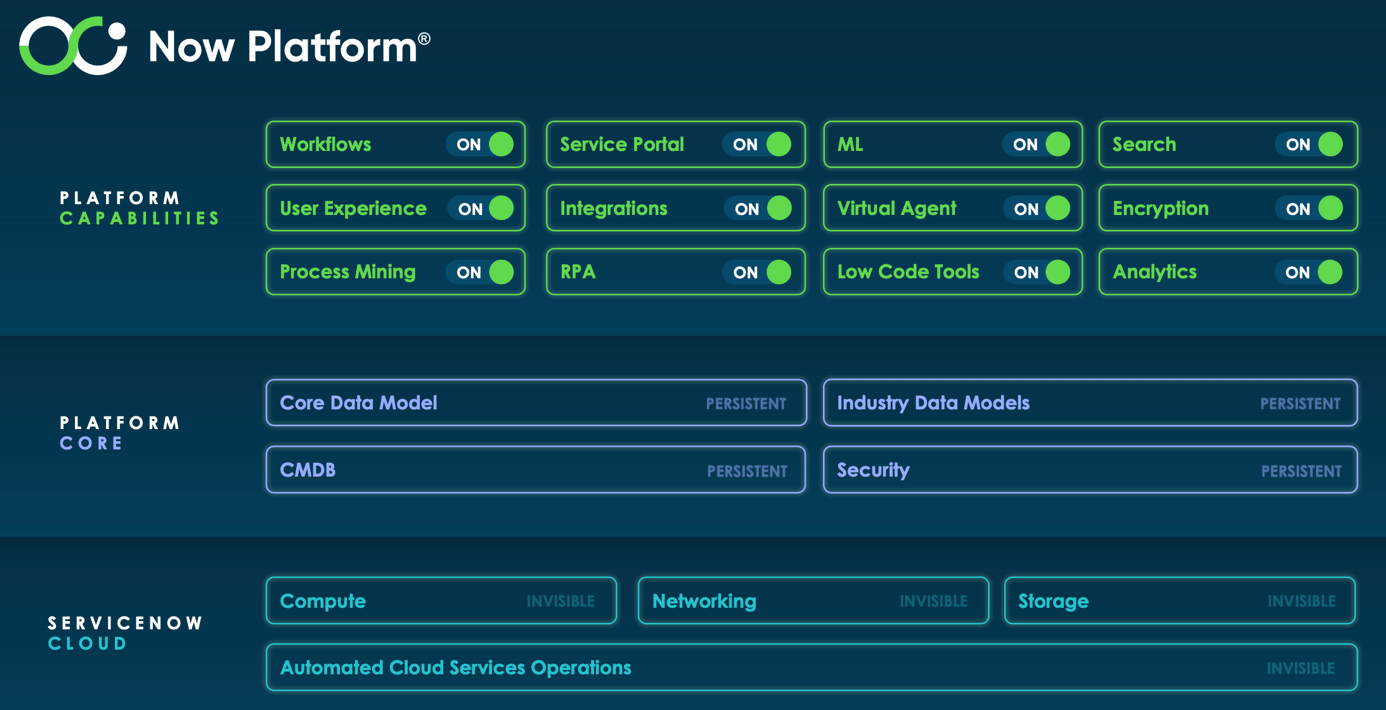Turn off the Encryption toggle
Image resolution: width=1386 pixels, height=710 pixels.
[1314, 208]
